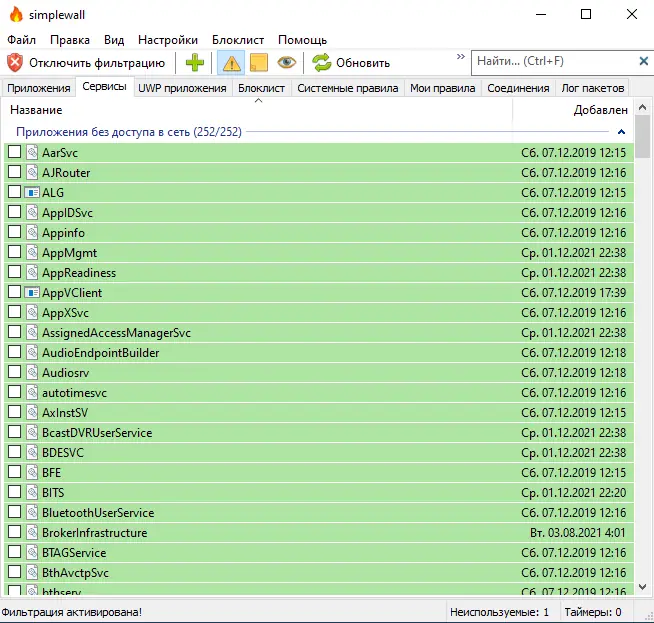The width and height of the screenshot is (654, 623).
Task: Open the eye log viewer icon
Action: [x=287, y=63]
